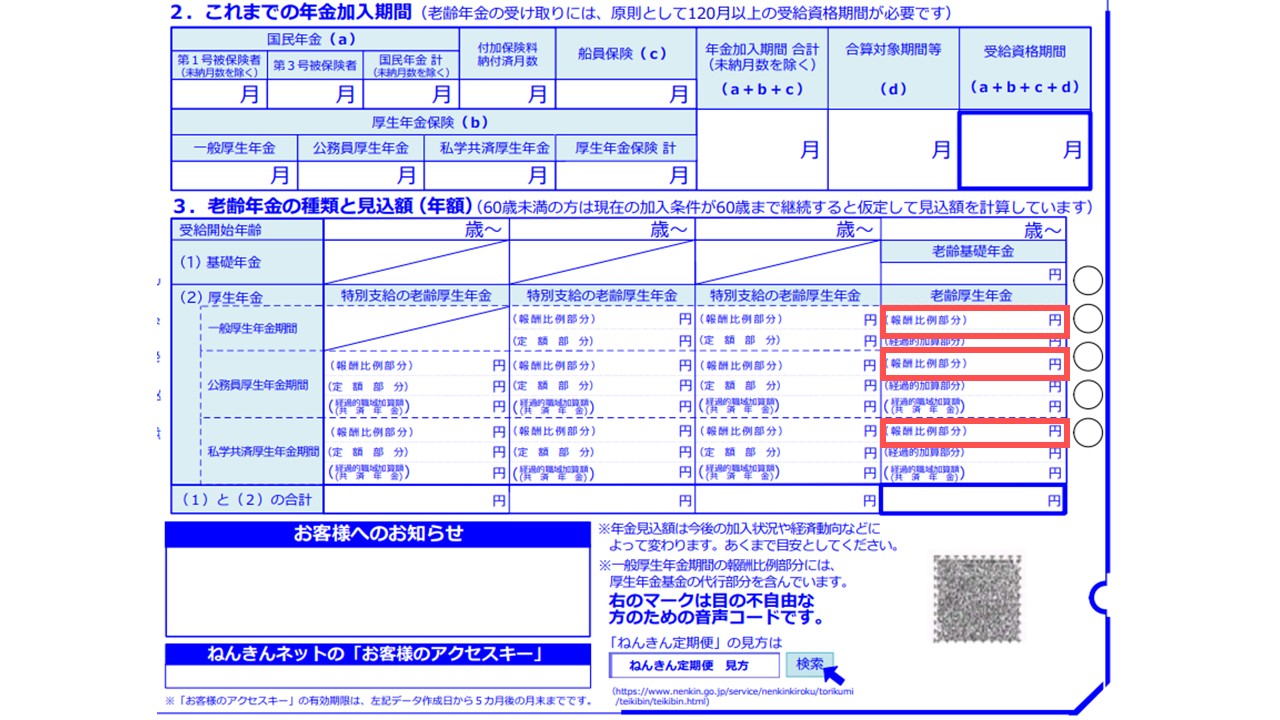
Task: Click the bold-bordered 円 total box in 合計 row
Action: [973, 499]
